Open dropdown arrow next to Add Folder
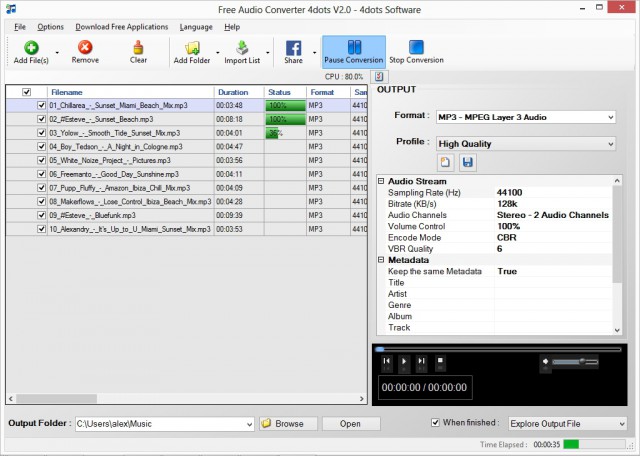 (x=218, y=52)
